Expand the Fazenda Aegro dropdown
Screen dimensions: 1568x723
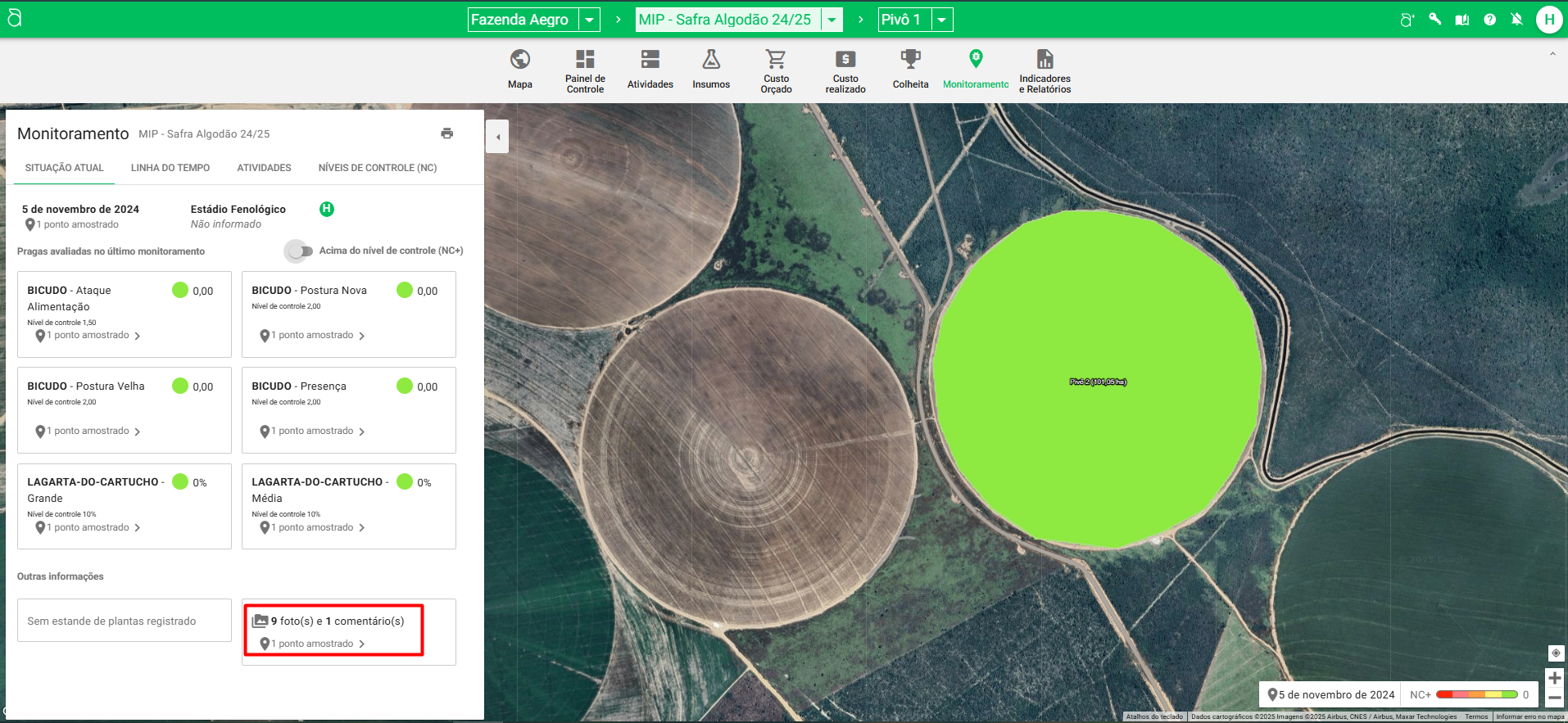pos(589,20)
